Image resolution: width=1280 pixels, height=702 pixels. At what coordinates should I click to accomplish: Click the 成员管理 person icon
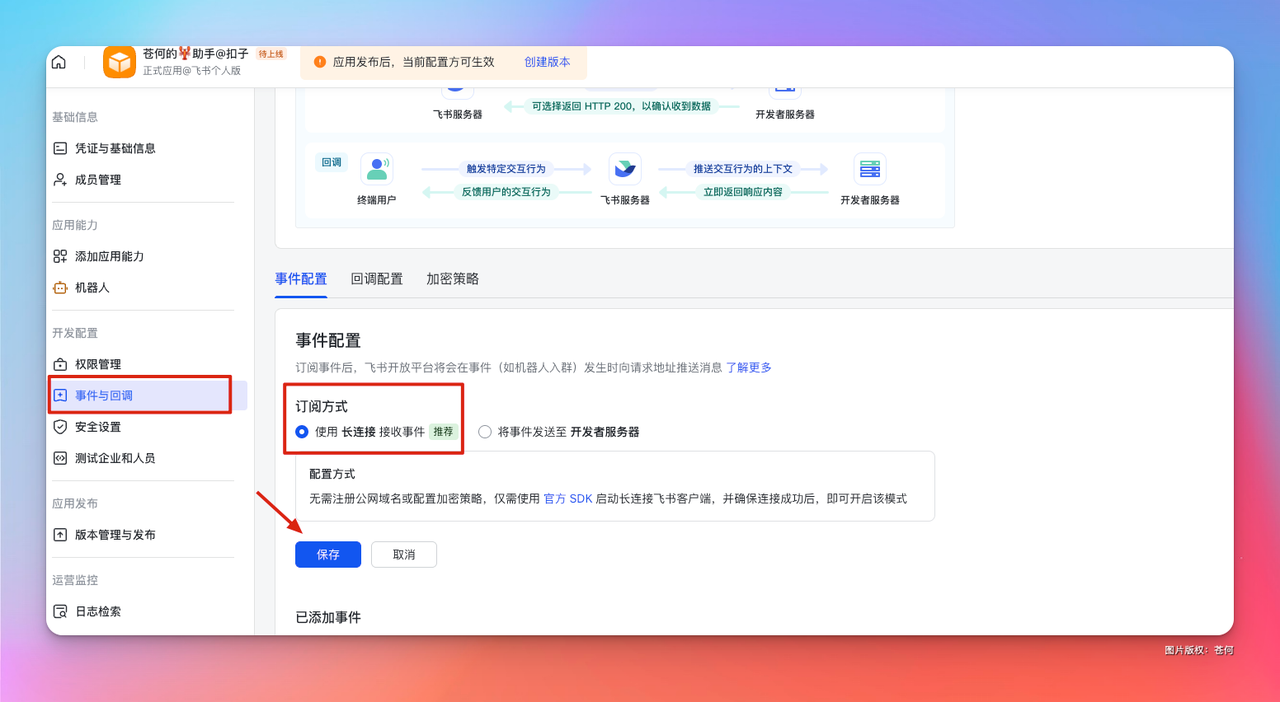(60, 180)
